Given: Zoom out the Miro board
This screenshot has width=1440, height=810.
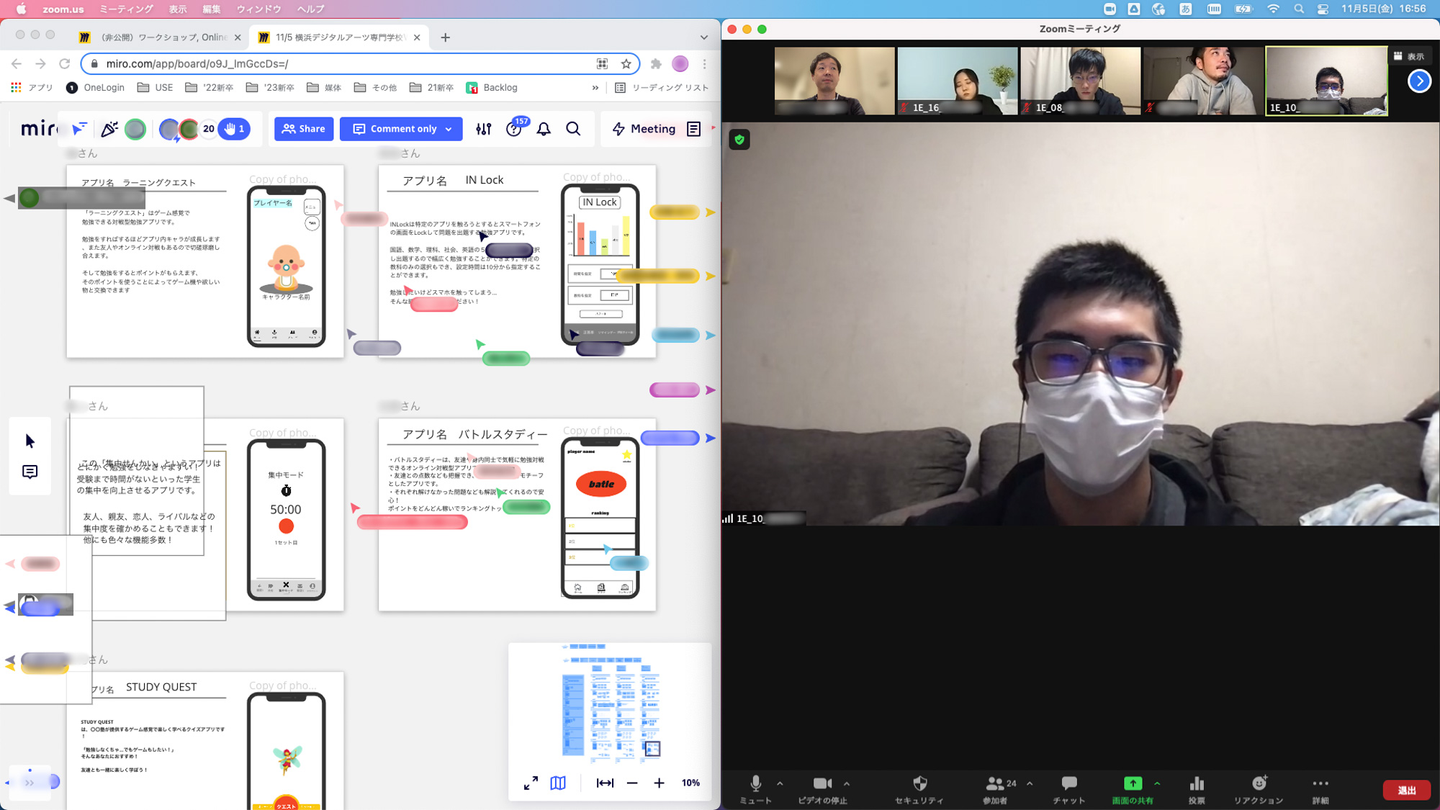Looking at the screenshot, I should [x=632, y=783].
